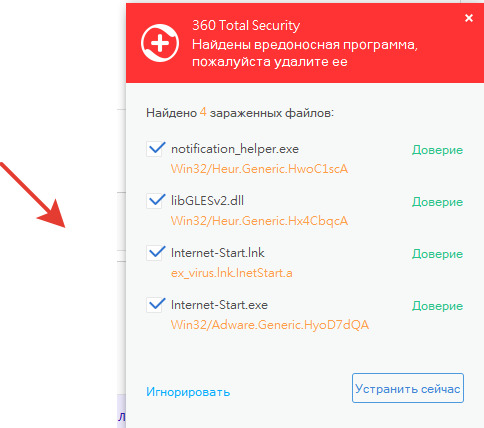Click the Игнорировать link

[x=188, y=392]
